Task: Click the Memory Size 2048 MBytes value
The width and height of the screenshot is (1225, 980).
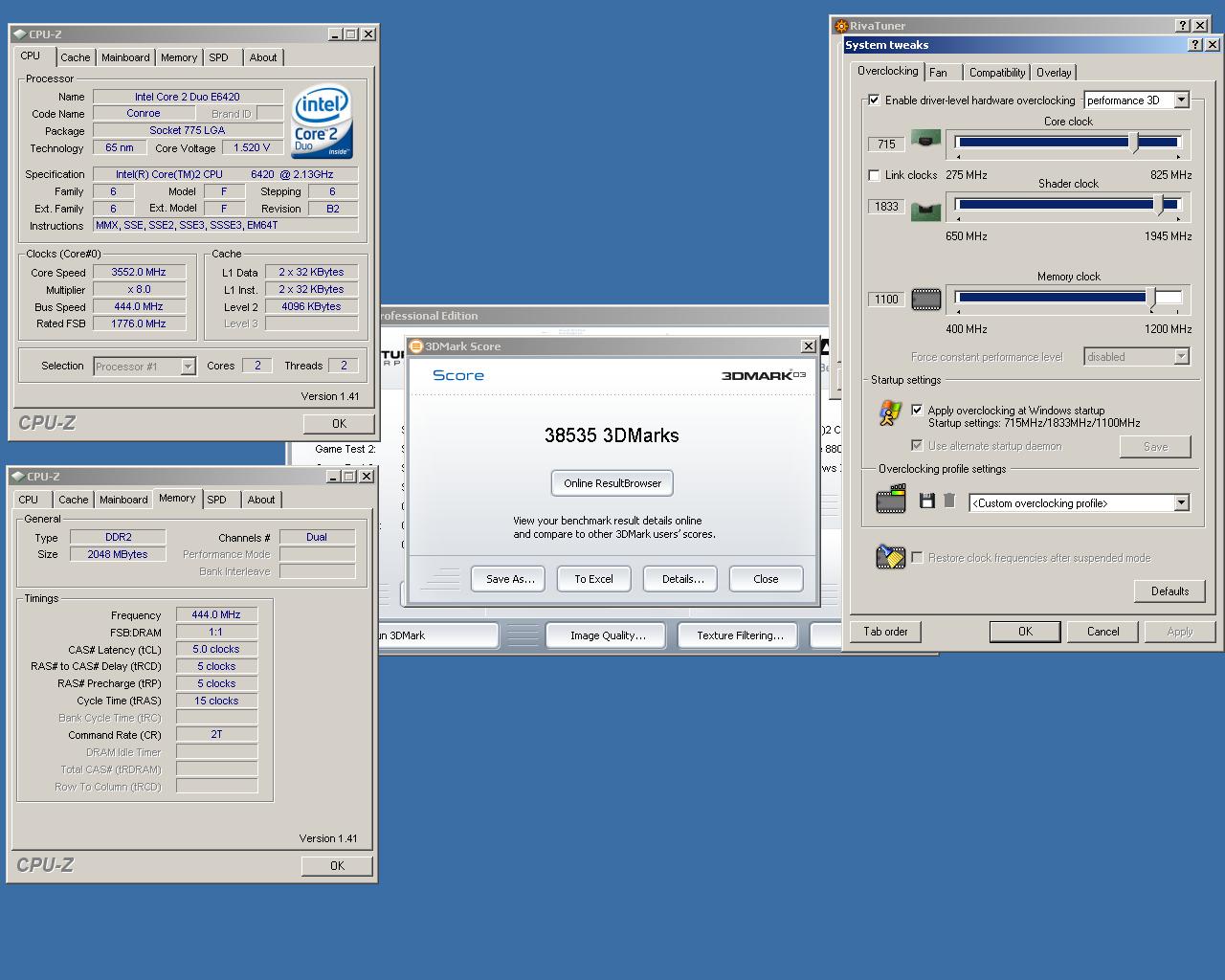Action: (118, 554)
